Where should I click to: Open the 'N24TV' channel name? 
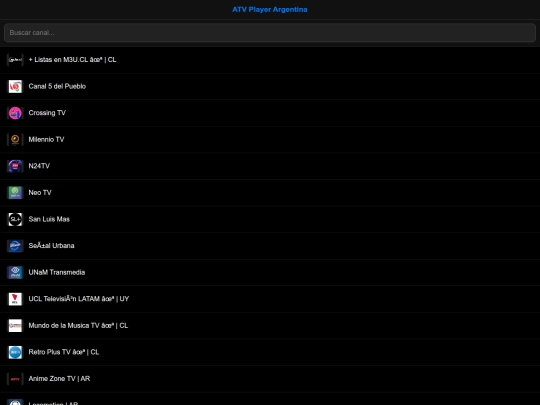click(x=39, y=166)
